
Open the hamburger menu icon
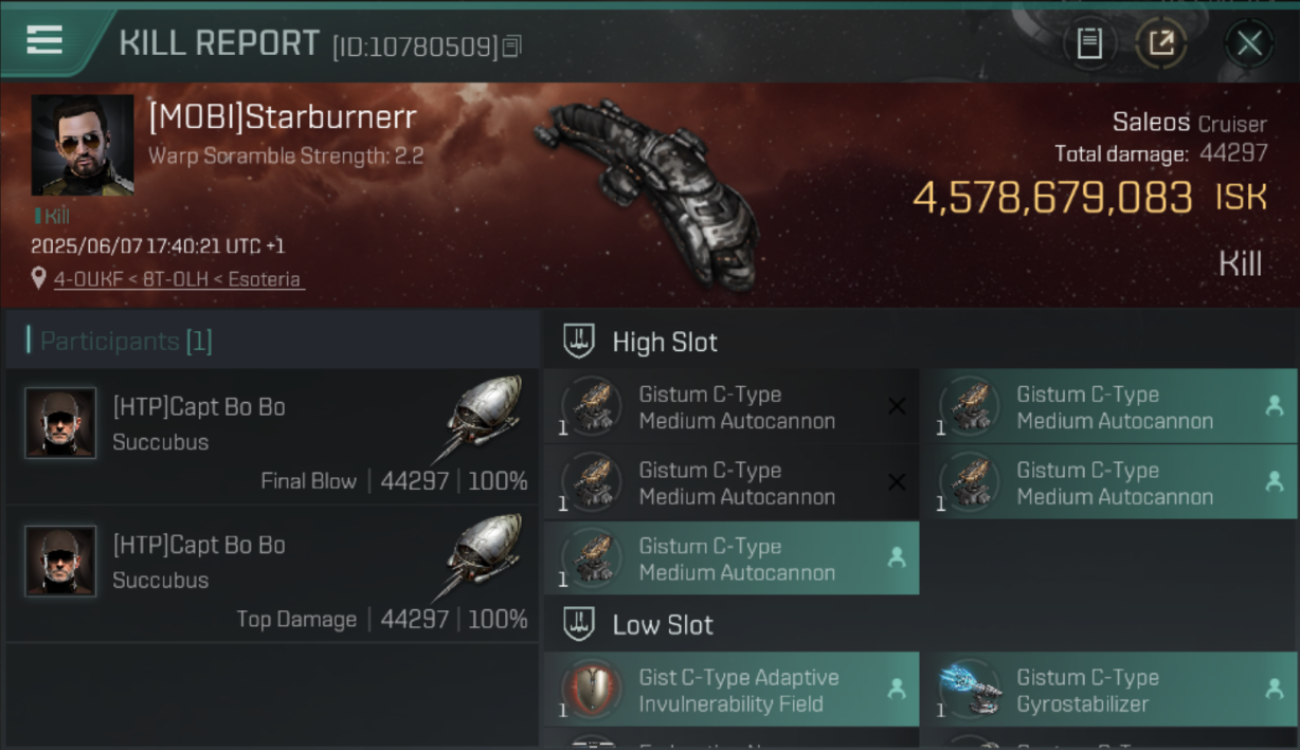pyautogui.click(x=45, y=40)
